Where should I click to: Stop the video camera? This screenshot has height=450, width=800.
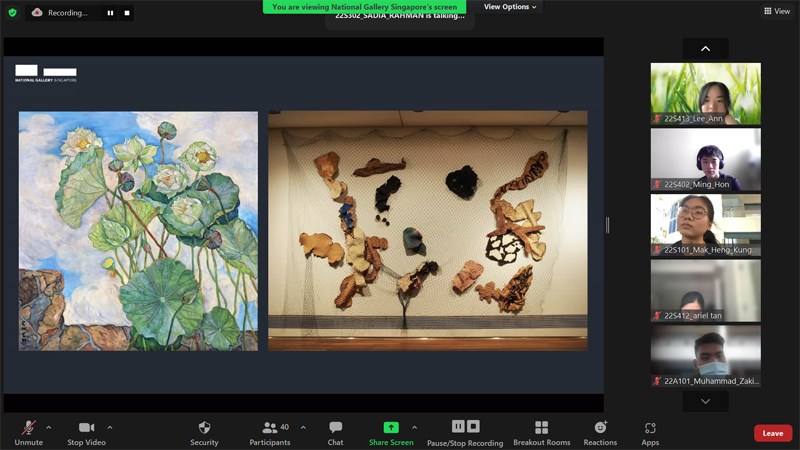[87, 431]
